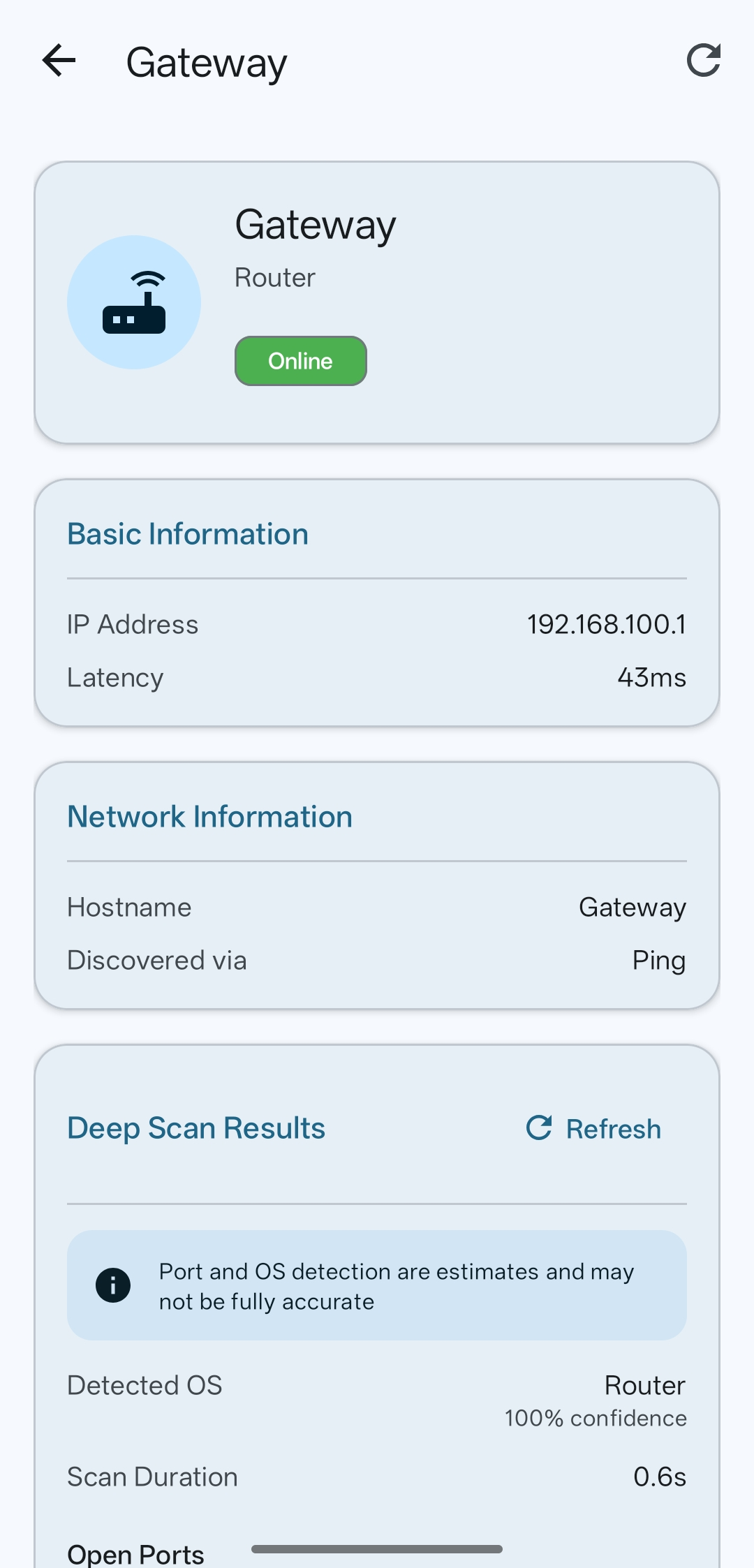Tap the Discovered via Ping value

click(658, 961)
